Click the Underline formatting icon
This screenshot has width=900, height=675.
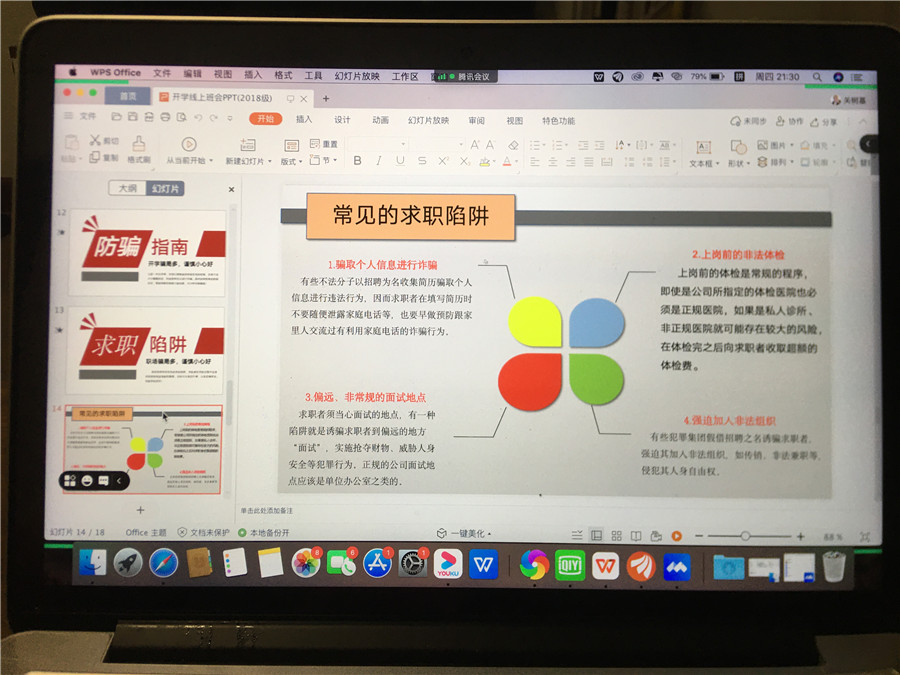point(400,161)
